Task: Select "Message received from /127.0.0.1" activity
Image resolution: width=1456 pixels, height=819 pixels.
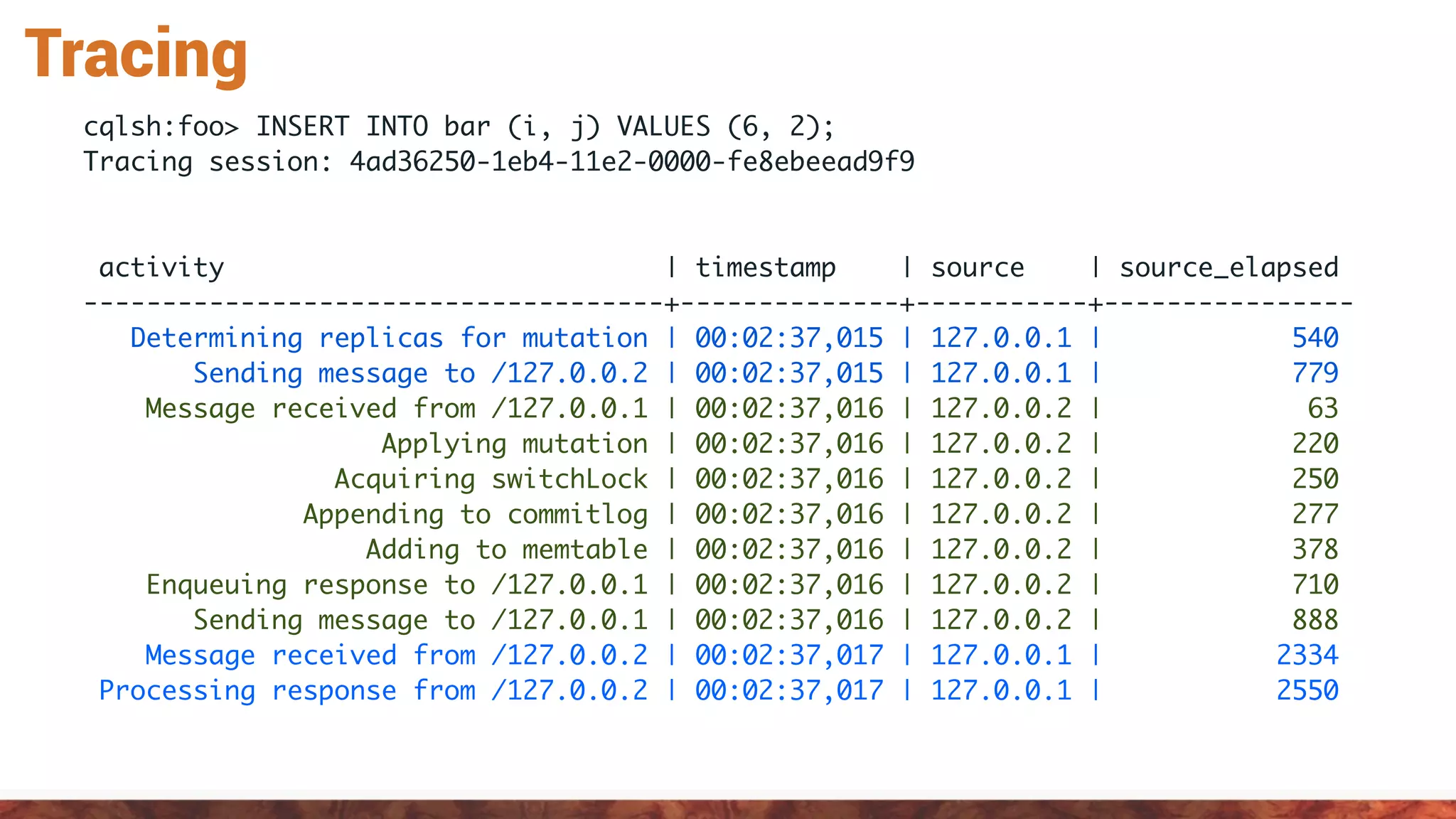Action: (397, 408)
